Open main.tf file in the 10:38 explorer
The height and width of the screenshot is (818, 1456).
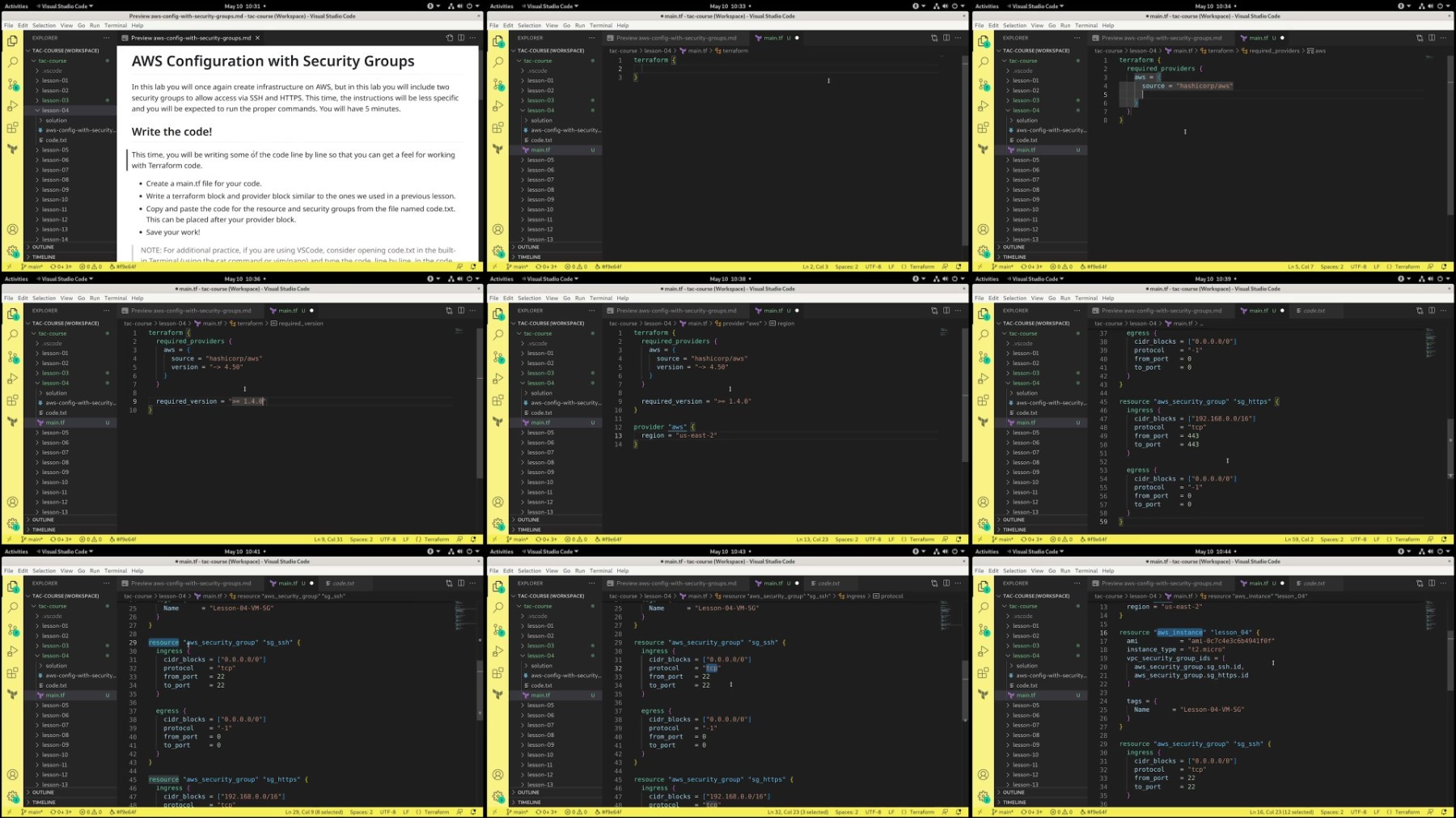(540, 422)
